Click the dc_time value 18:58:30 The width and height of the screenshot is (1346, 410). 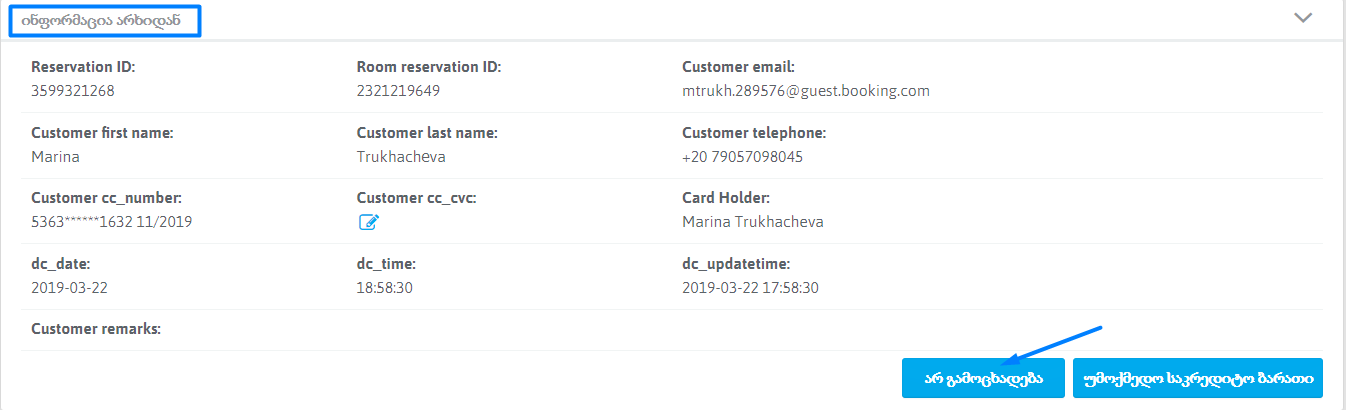(x=385, y=288)
